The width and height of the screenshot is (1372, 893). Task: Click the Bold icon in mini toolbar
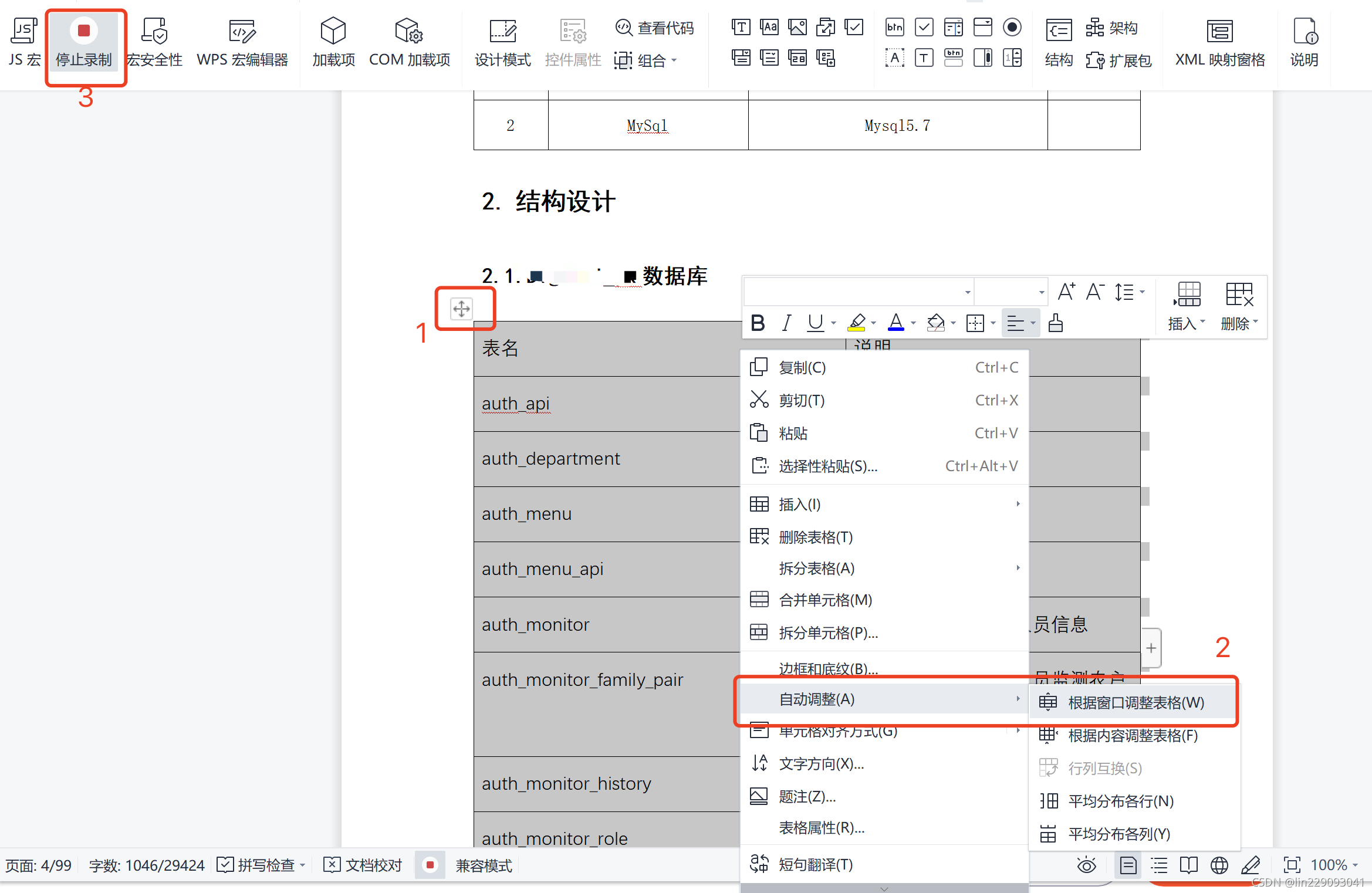(758, 323)
